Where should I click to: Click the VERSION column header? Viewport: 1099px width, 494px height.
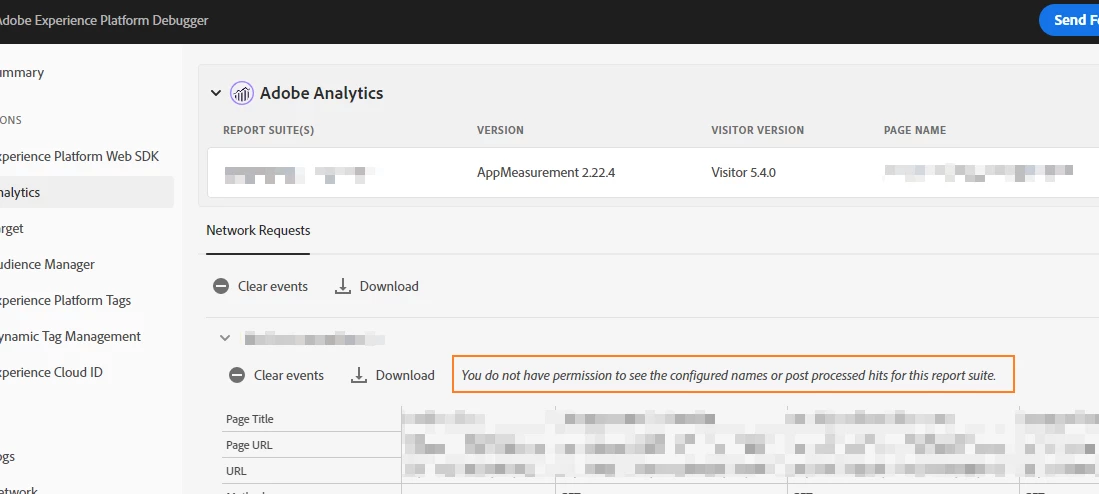[500, 130]
